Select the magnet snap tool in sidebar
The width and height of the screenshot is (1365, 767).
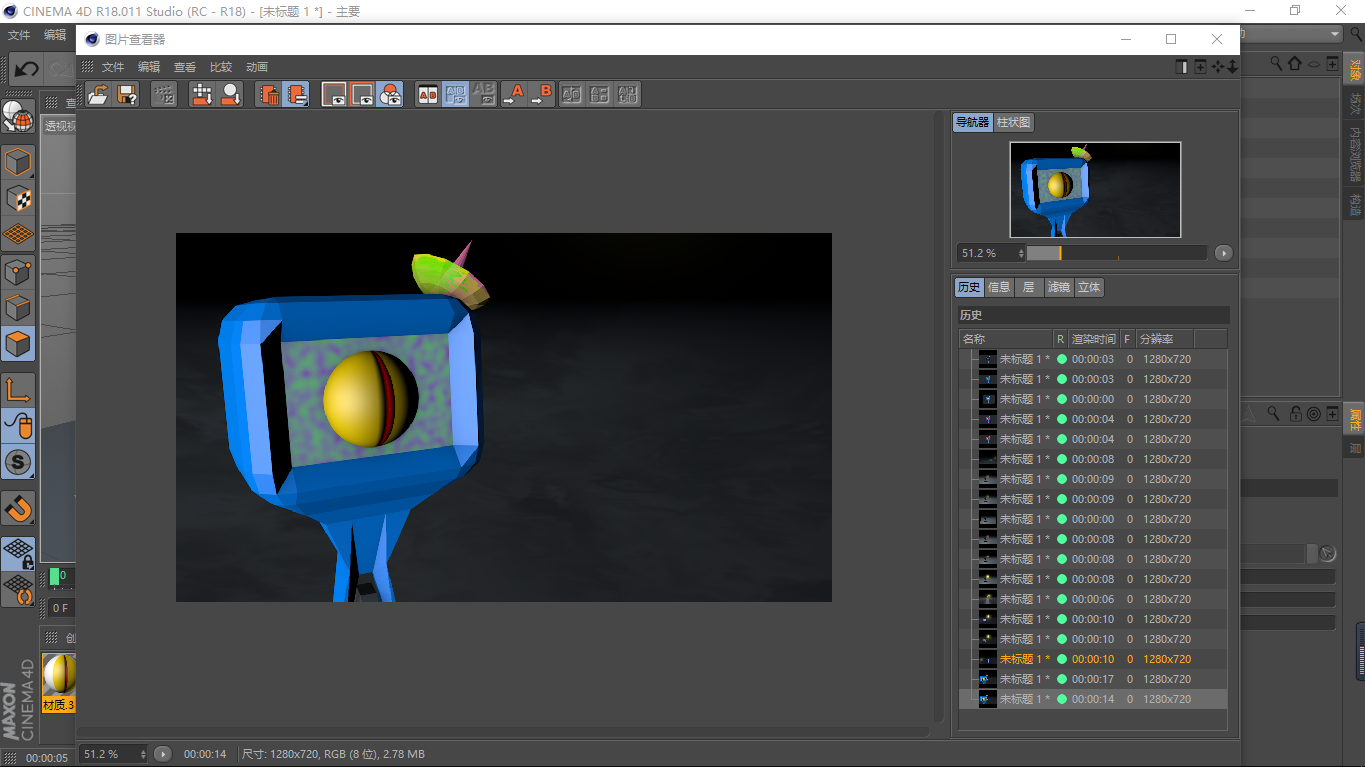[18, 509]
